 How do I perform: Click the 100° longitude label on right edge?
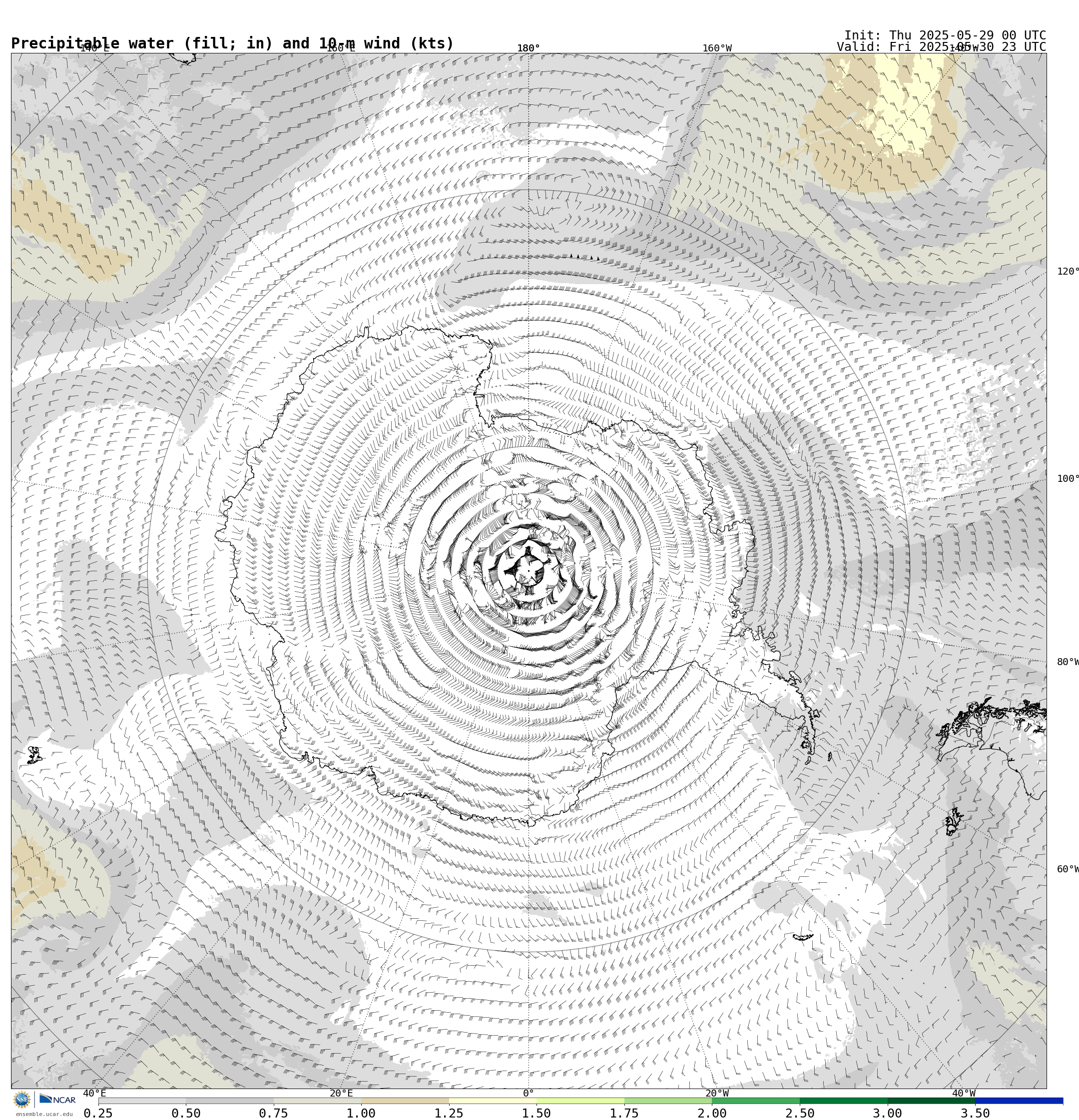(x=1068, y=479)
